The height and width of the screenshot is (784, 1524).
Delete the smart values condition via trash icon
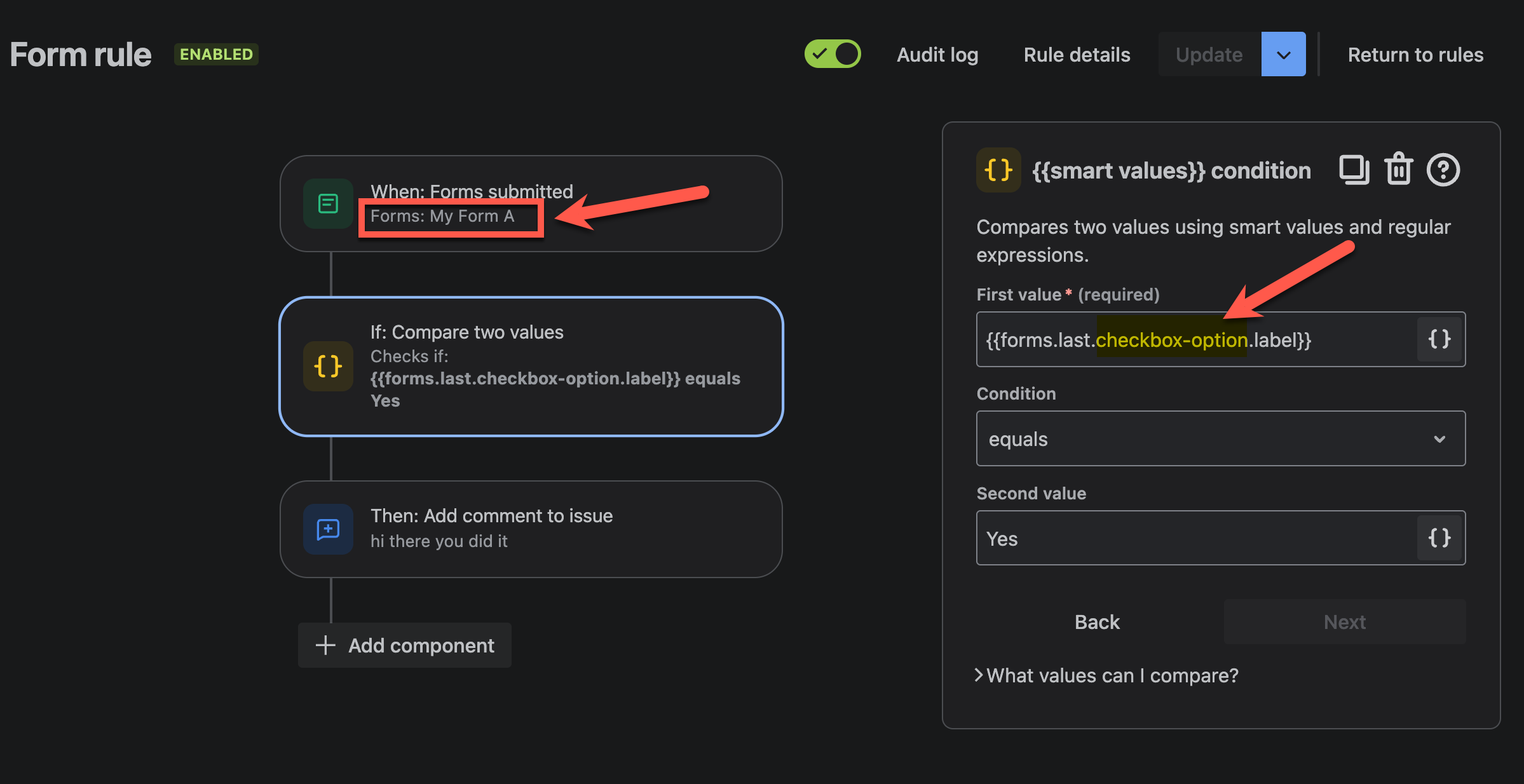(x=1398, y=170)
